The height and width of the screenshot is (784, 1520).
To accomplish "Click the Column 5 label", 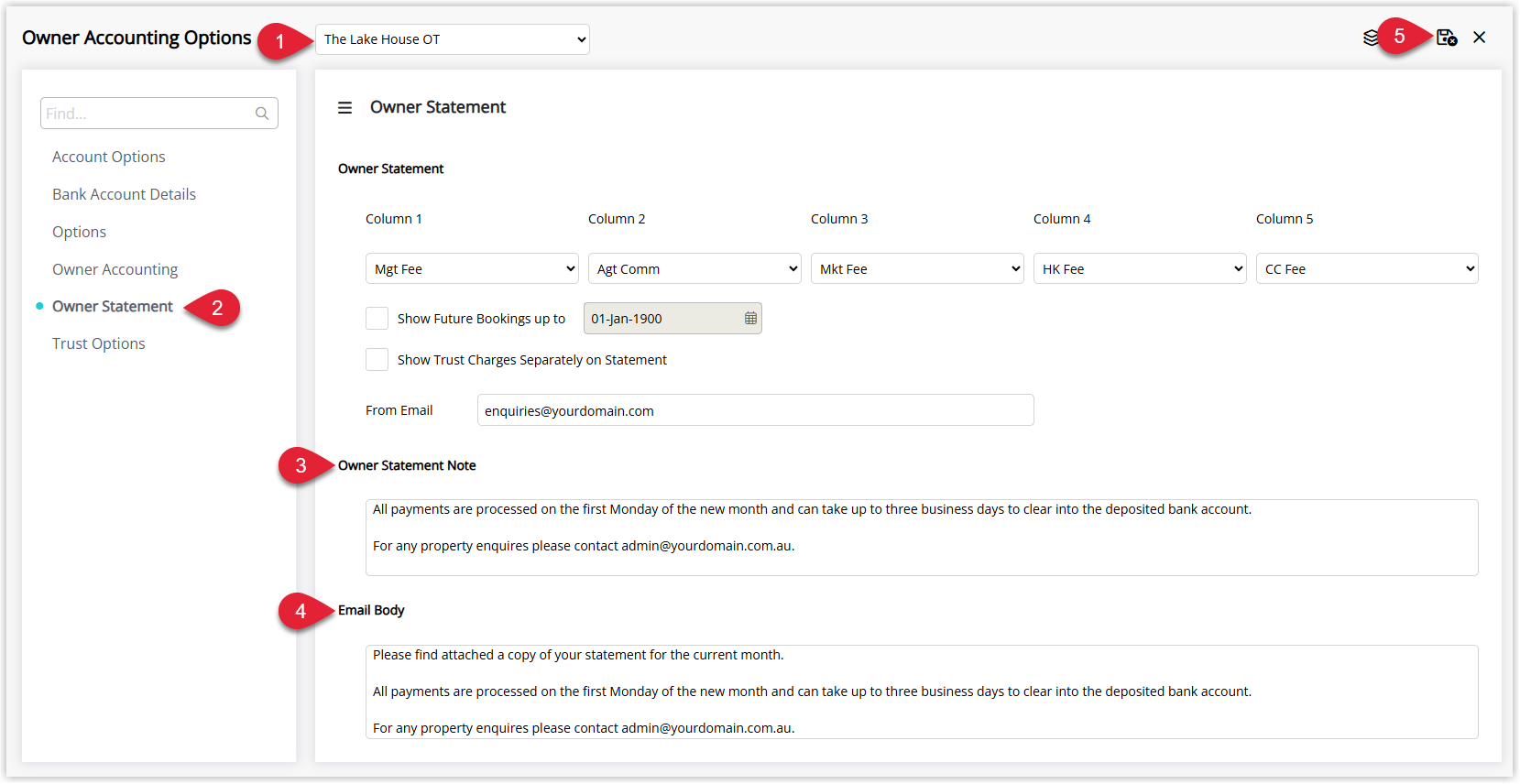I will [x=1285, y=219].
